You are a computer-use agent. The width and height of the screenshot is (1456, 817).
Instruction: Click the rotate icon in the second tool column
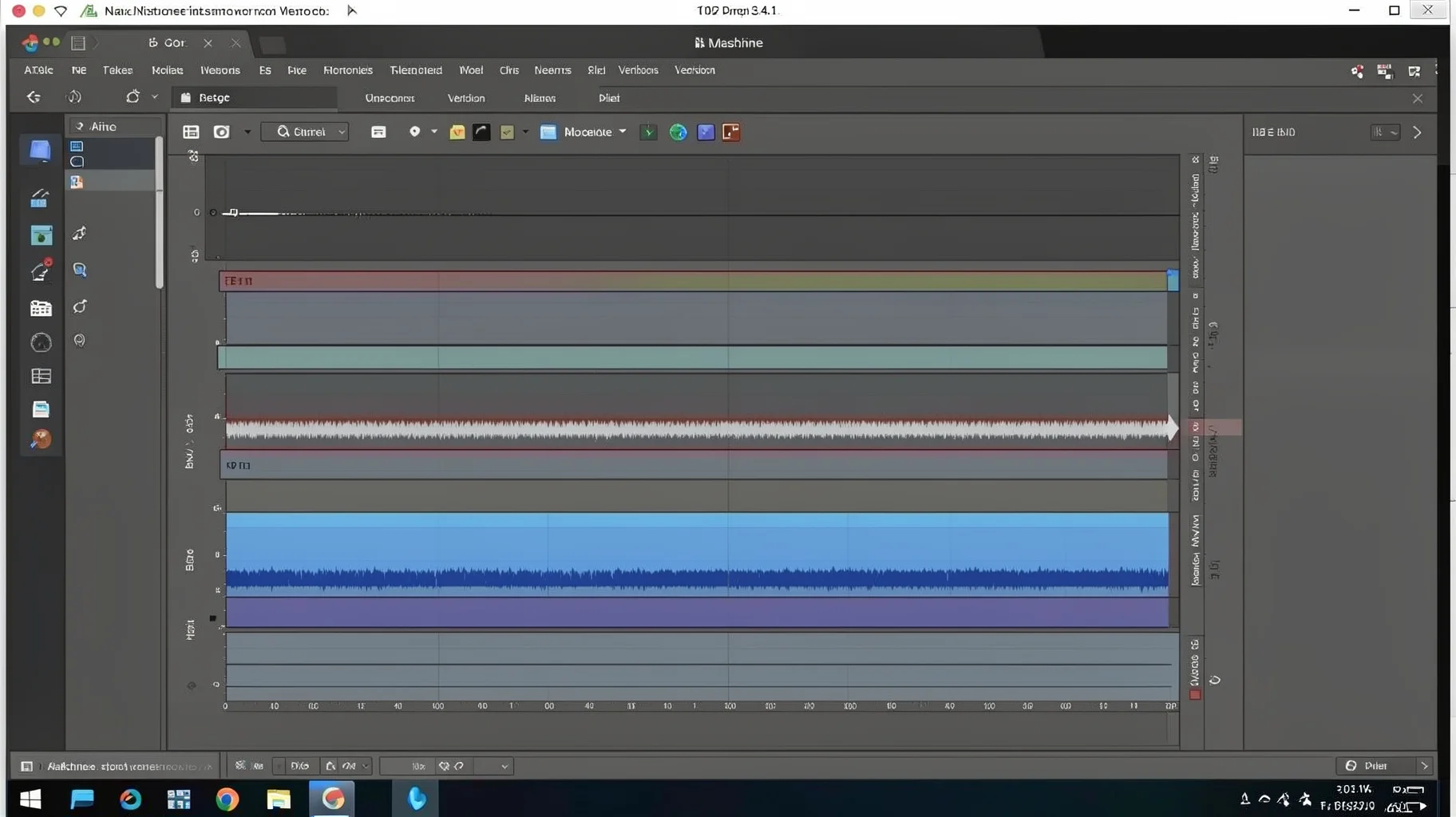(x=80, y=306)
